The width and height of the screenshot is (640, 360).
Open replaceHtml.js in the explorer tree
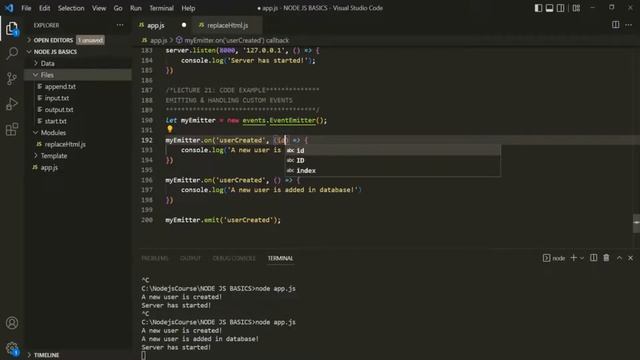pos(65,144)
